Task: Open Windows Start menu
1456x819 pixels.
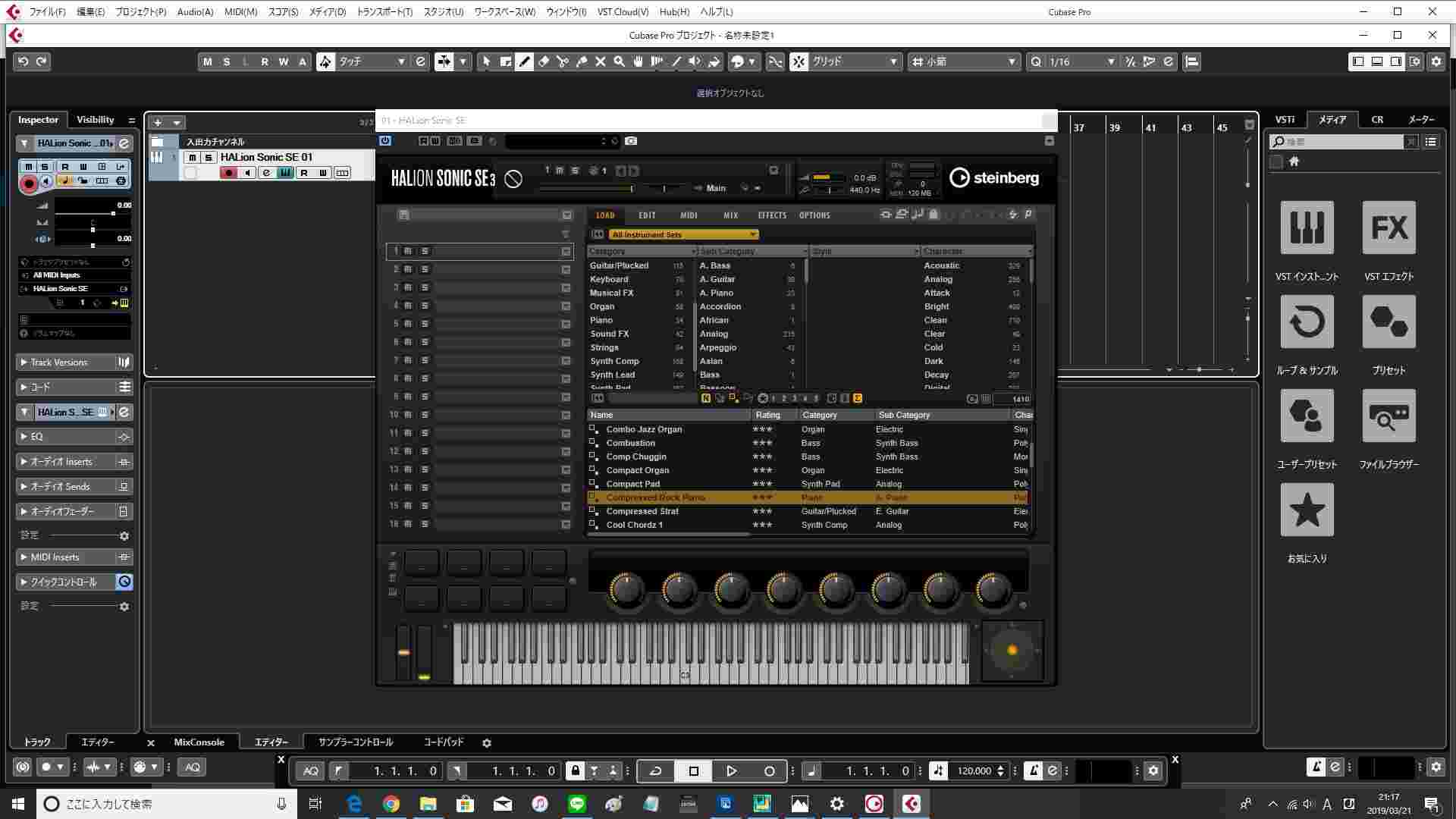Action: (18, 804)
